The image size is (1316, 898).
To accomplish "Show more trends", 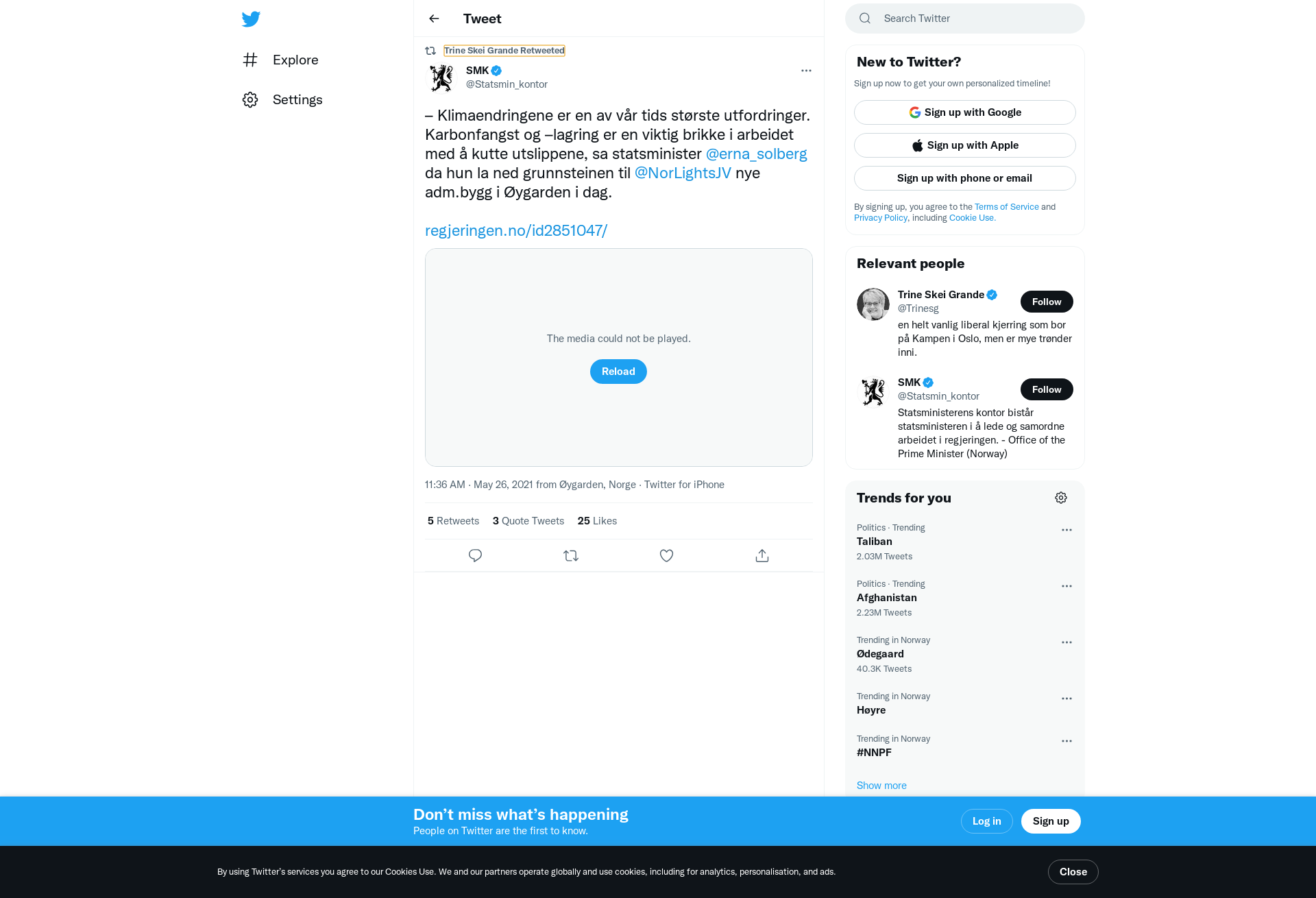I will [881, 786].
